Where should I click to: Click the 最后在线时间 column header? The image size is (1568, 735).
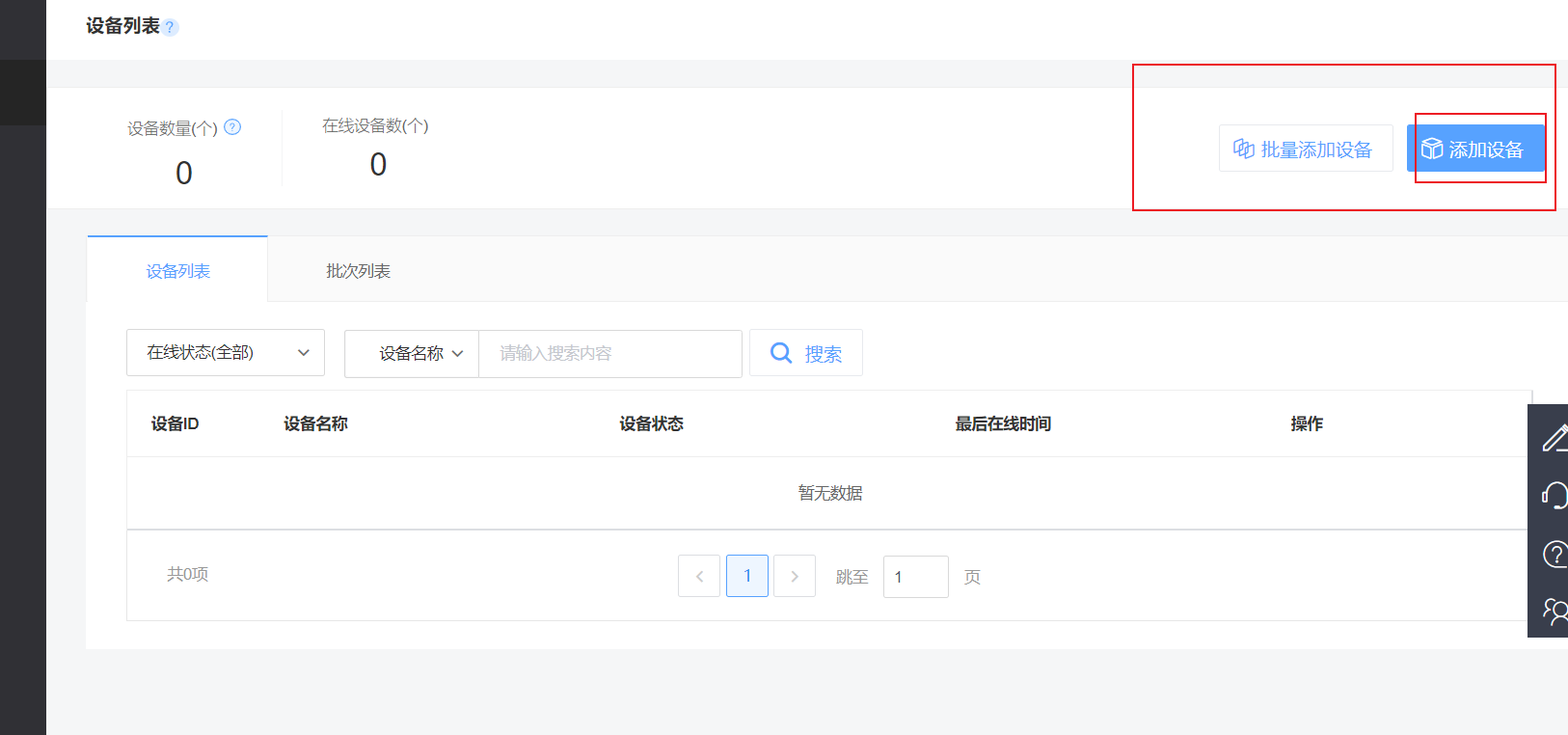coord(1003,423)
